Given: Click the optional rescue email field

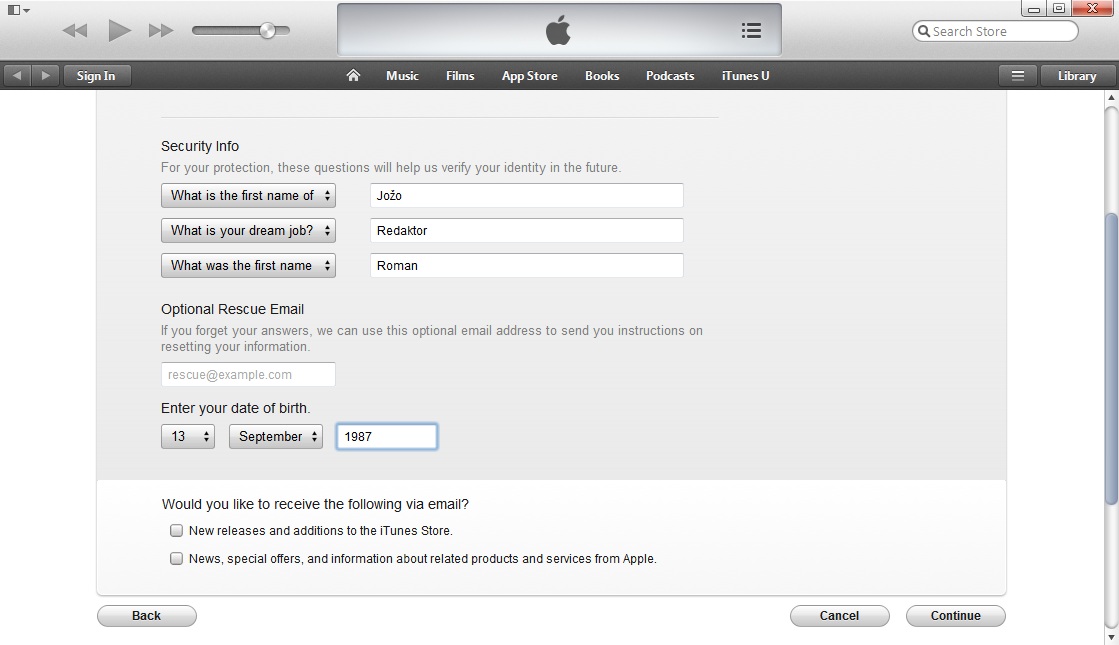Looking at the screenshot, I should point(247,373).
